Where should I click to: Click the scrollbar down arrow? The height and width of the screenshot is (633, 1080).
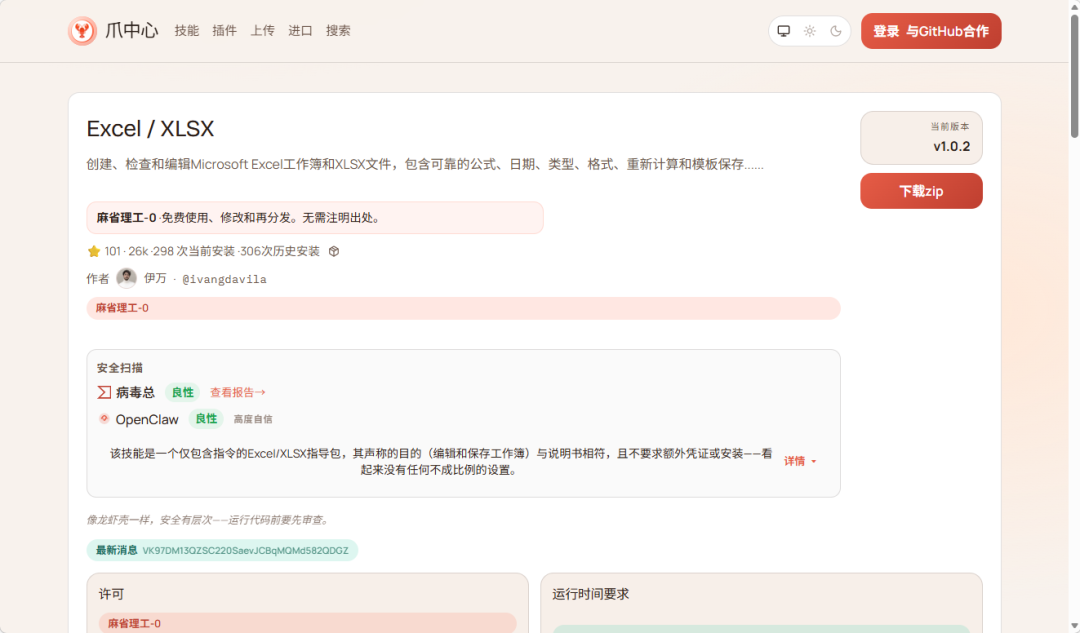click(x=1074, y=626)
